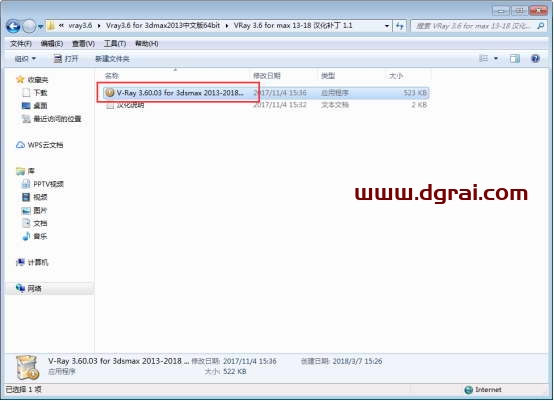The height and width of the screenshot is (401, 554).
Task: Open the 编辑(E) menu
Action: pos(52,43)
